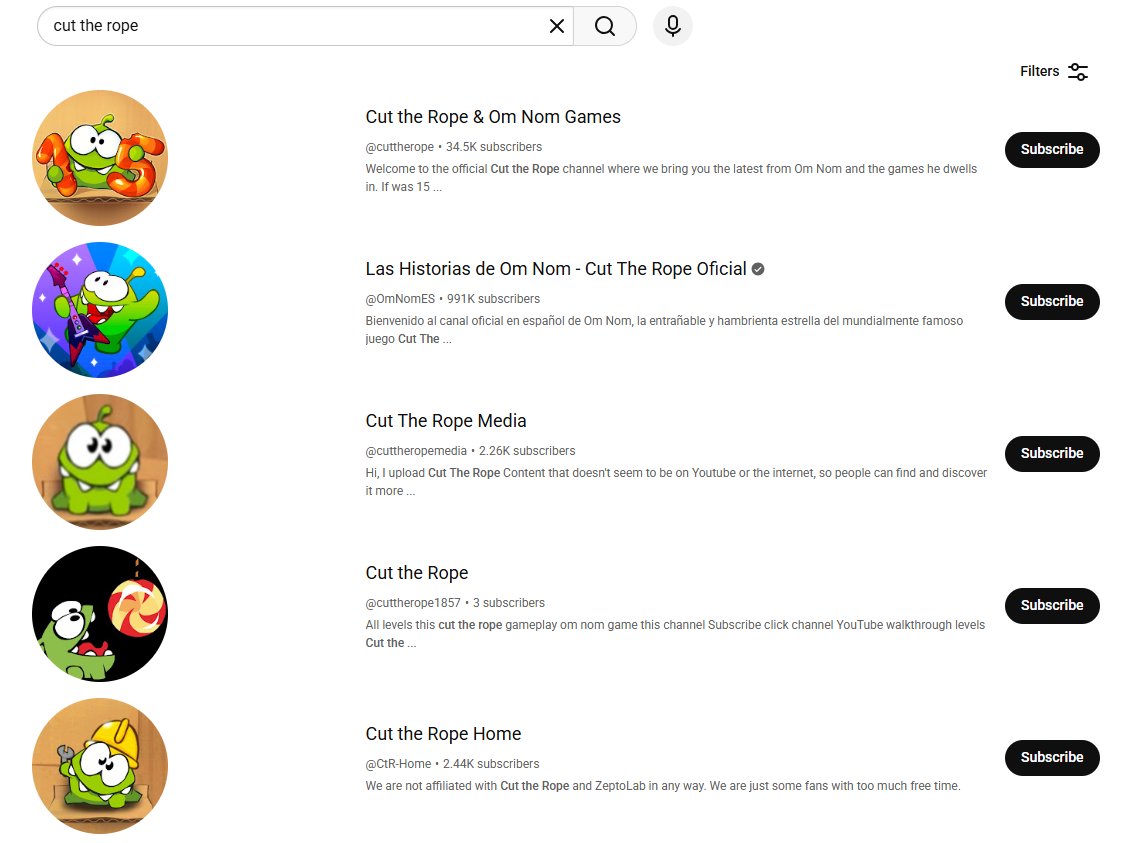1133x843 pixels.
Task: Click description 'We are not affiliated with Cut the Rope'
Action: click(x=663, y=786)
